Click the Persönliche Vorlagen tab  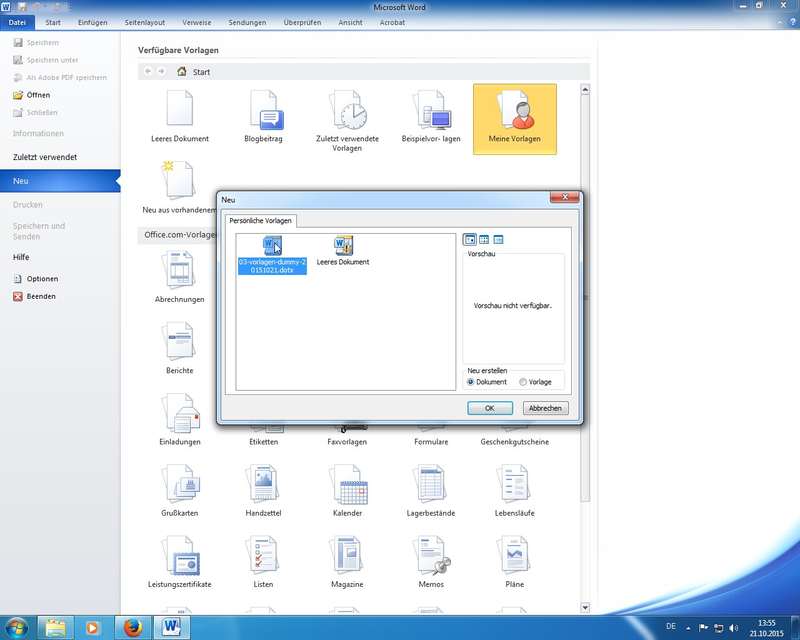260,220
